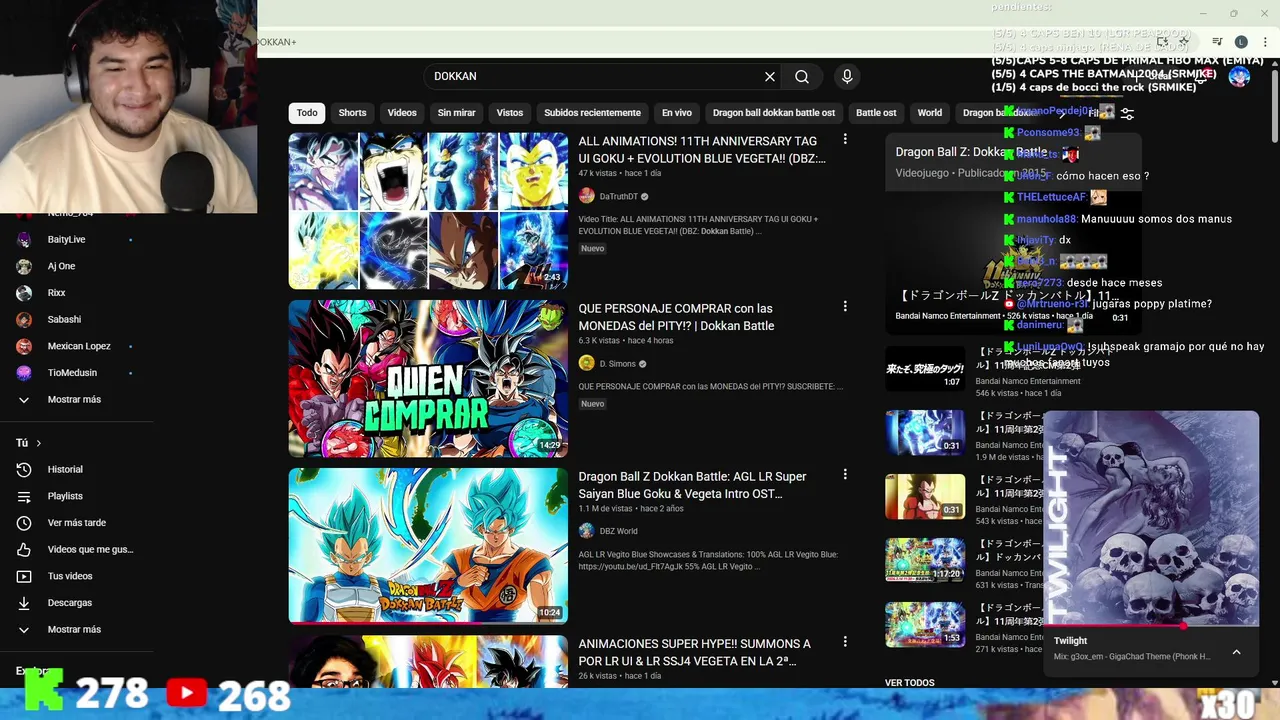Open options menu for AGL LR Super Saiyan video

[x=845, y=475]
